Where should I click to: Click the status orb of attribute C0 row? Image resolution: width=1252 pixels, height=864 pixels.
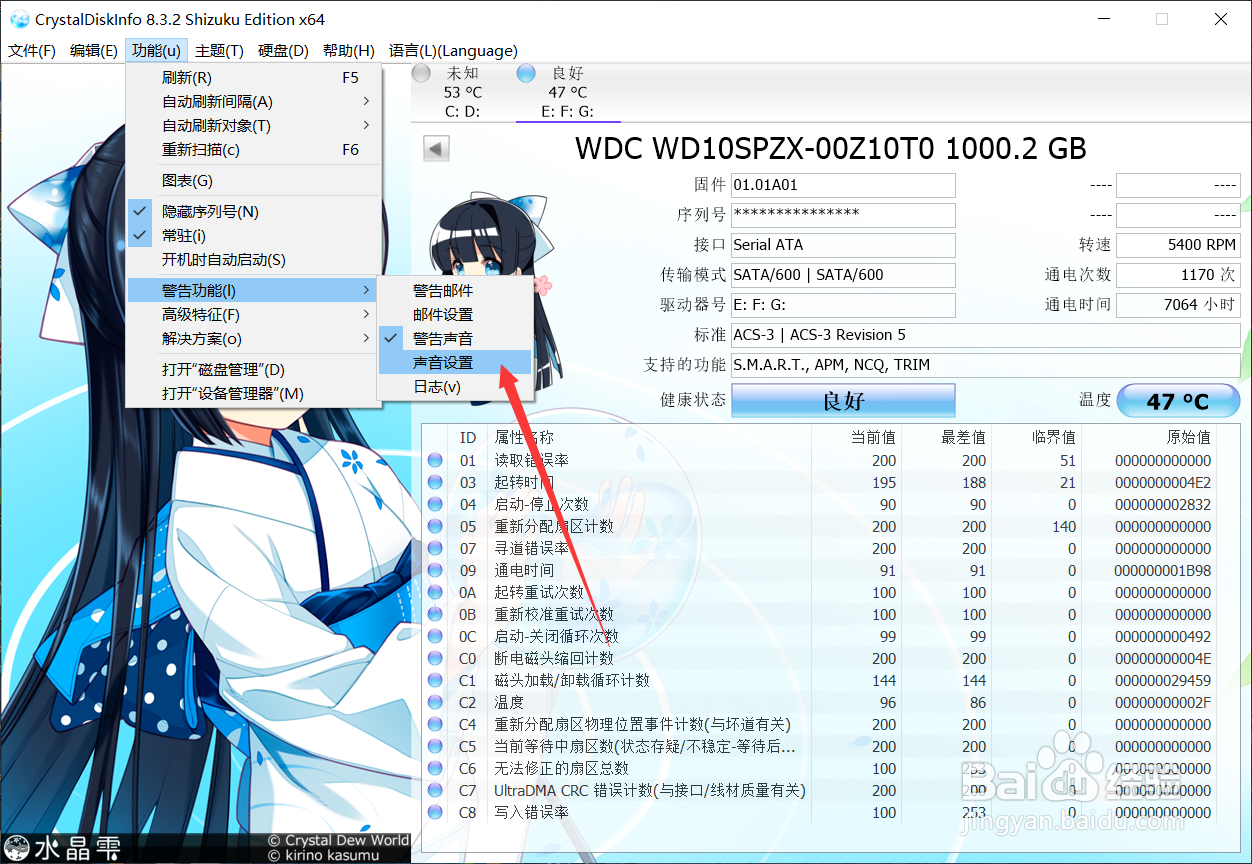point(435,659)
